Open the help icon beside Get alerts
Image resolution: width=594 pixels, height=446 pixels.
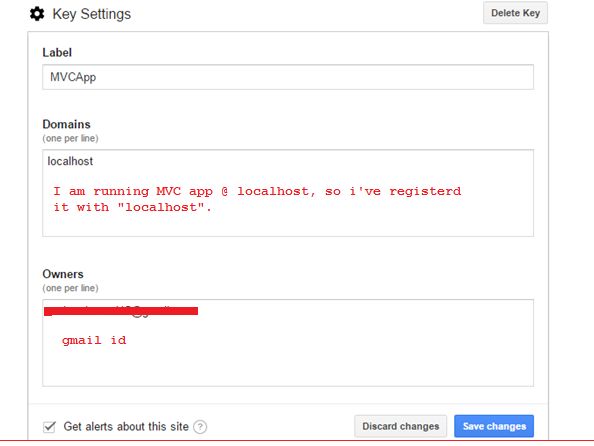200,427
